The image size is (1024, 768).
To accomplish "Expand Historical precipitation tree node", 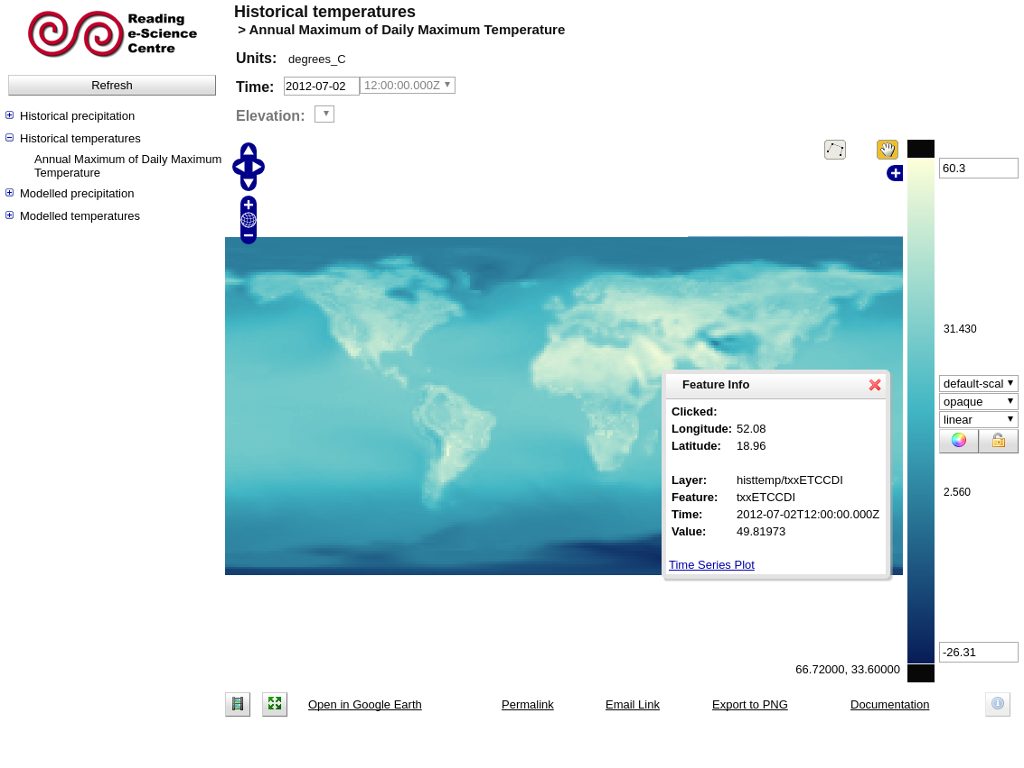I will (9, 116).
